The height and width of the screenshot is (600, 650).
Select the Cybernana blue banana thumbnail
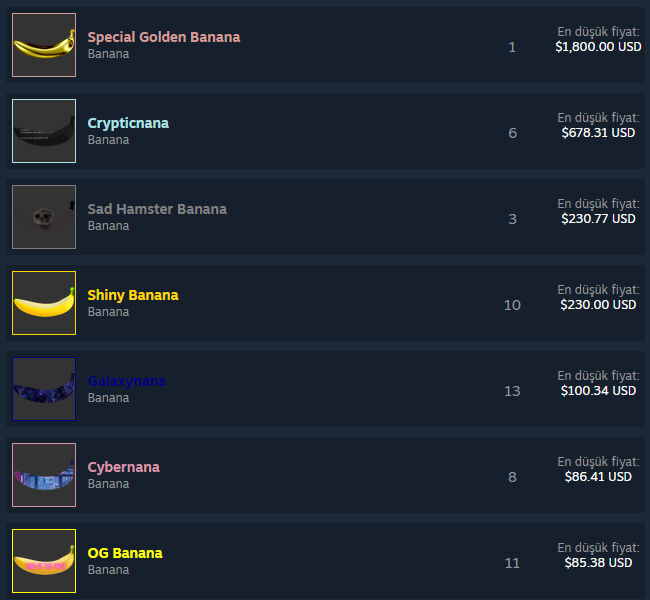[x=44, y=475]
